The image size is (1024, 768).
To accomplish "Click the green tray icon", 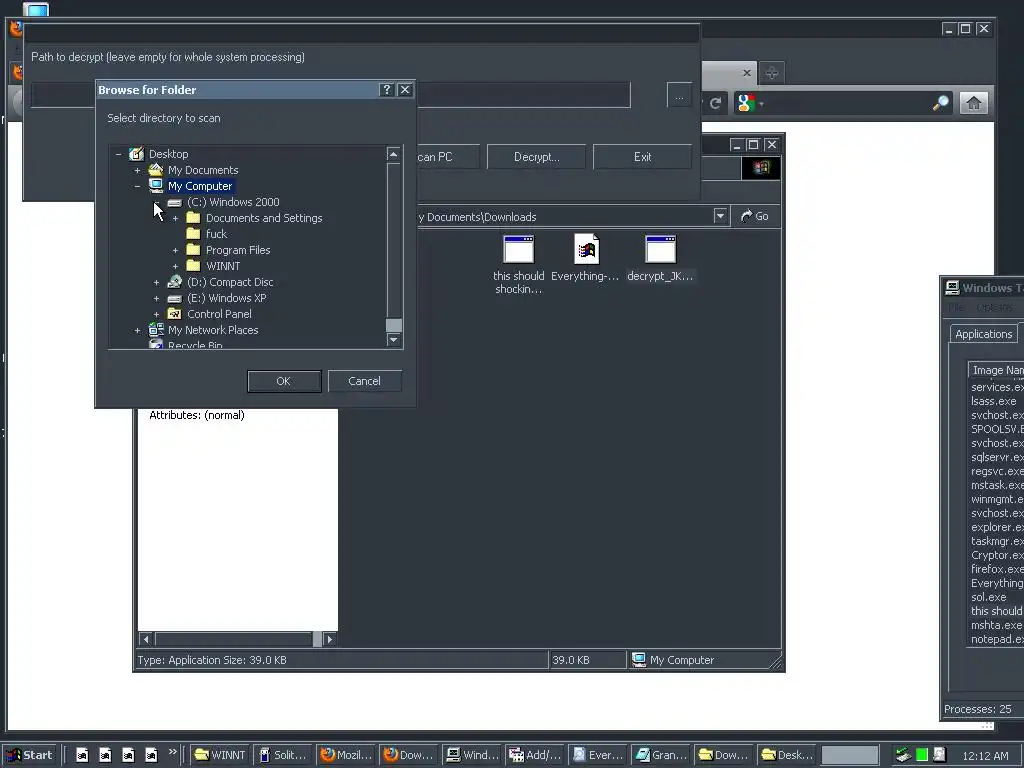I will tap(922, 755).
